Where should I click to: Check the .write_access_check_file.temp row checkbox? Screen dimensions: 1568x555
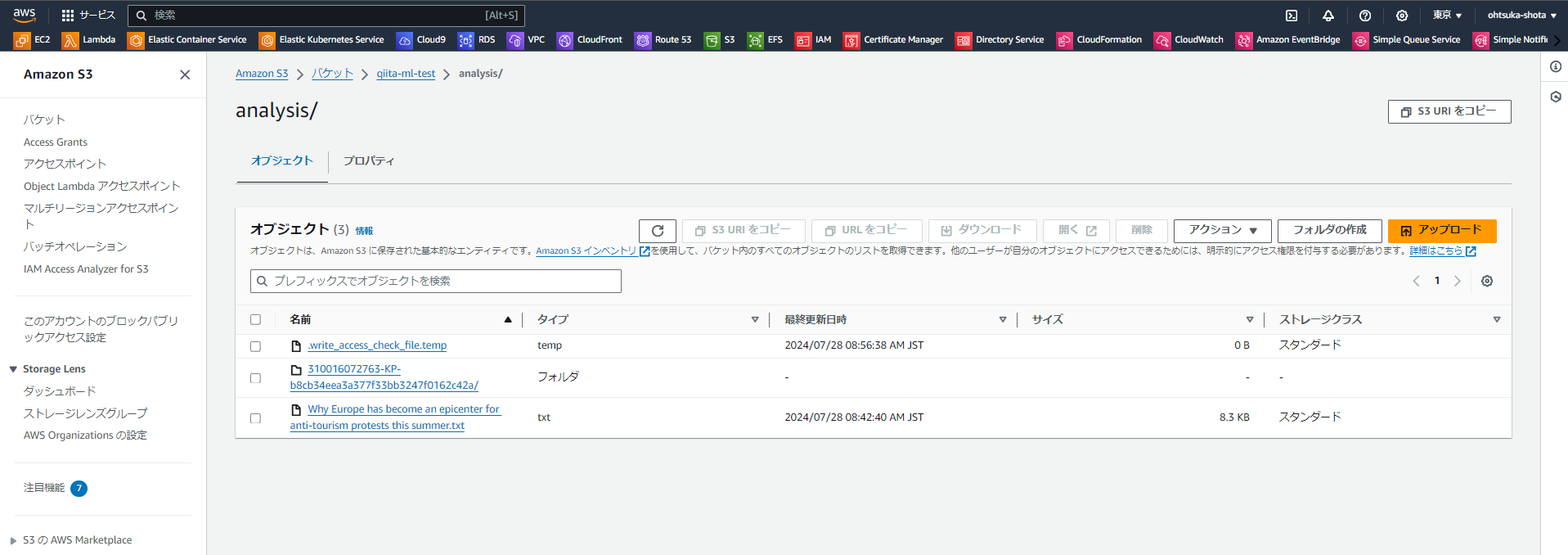pyautogui.click(x=255, y=346)
